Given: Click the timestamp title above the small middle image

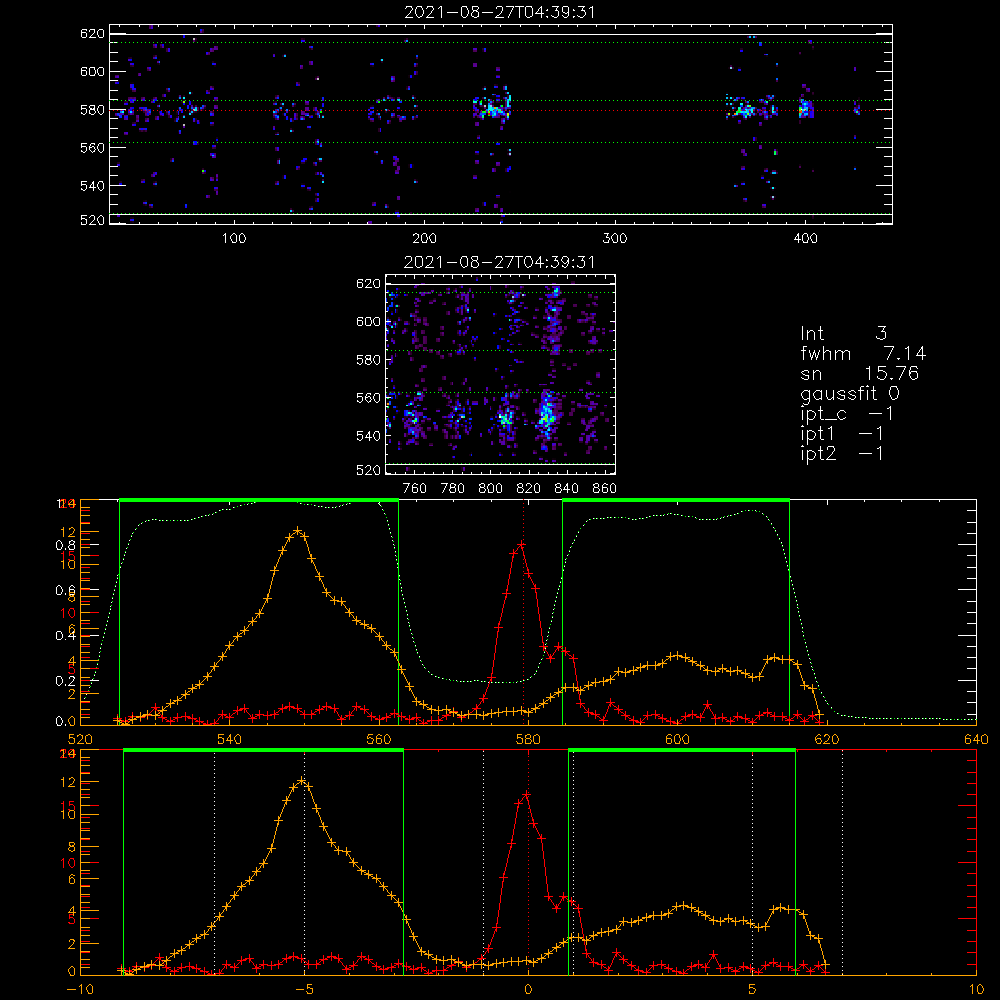Looking at the screenshot, I should pos(499,262).
